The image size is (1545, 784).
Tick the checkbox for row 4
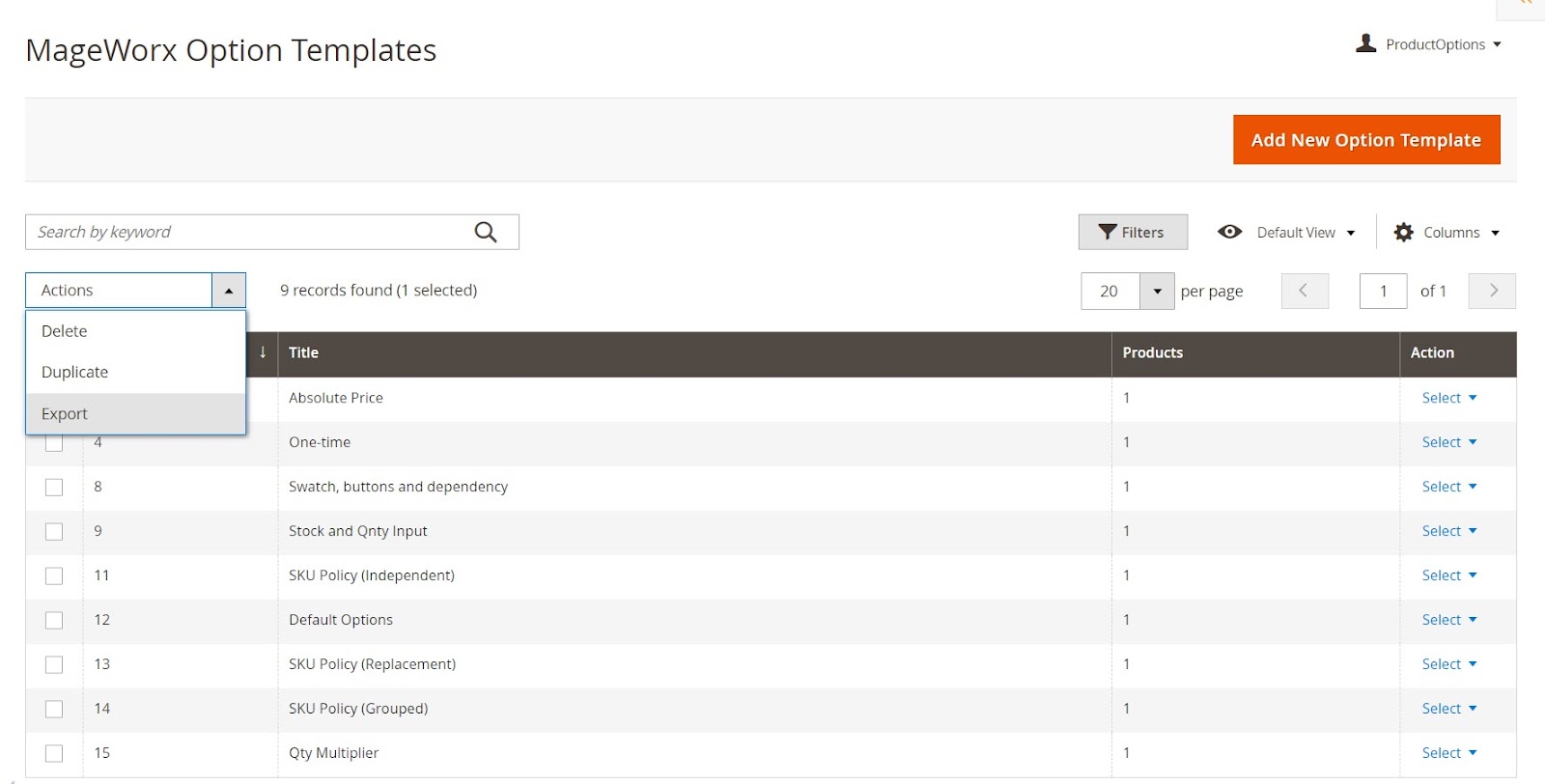coord(54,442)
